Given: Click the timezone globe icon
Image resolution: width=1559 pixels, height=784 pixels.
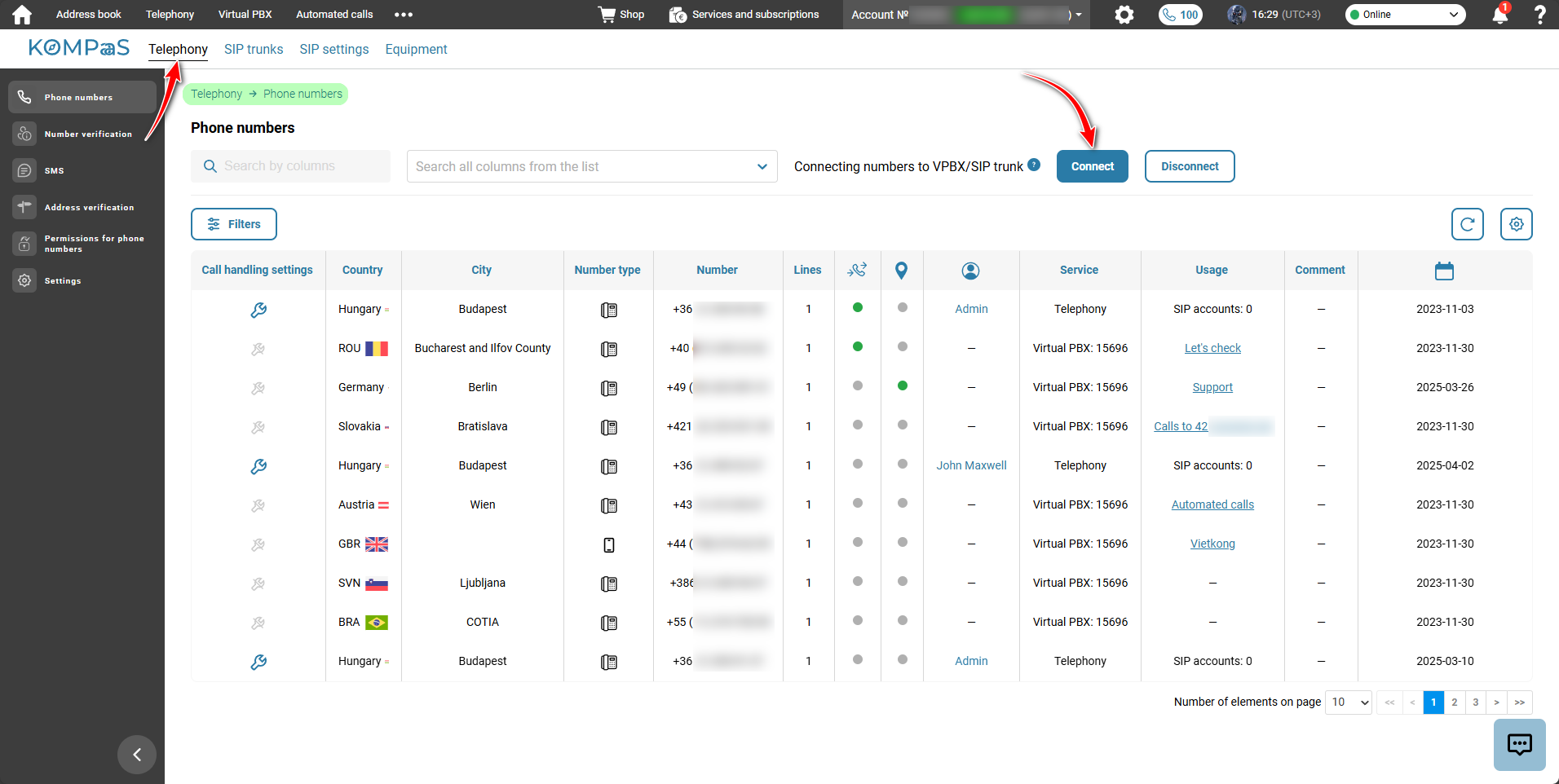Looking at the screenshot, I should [1237, 15].
